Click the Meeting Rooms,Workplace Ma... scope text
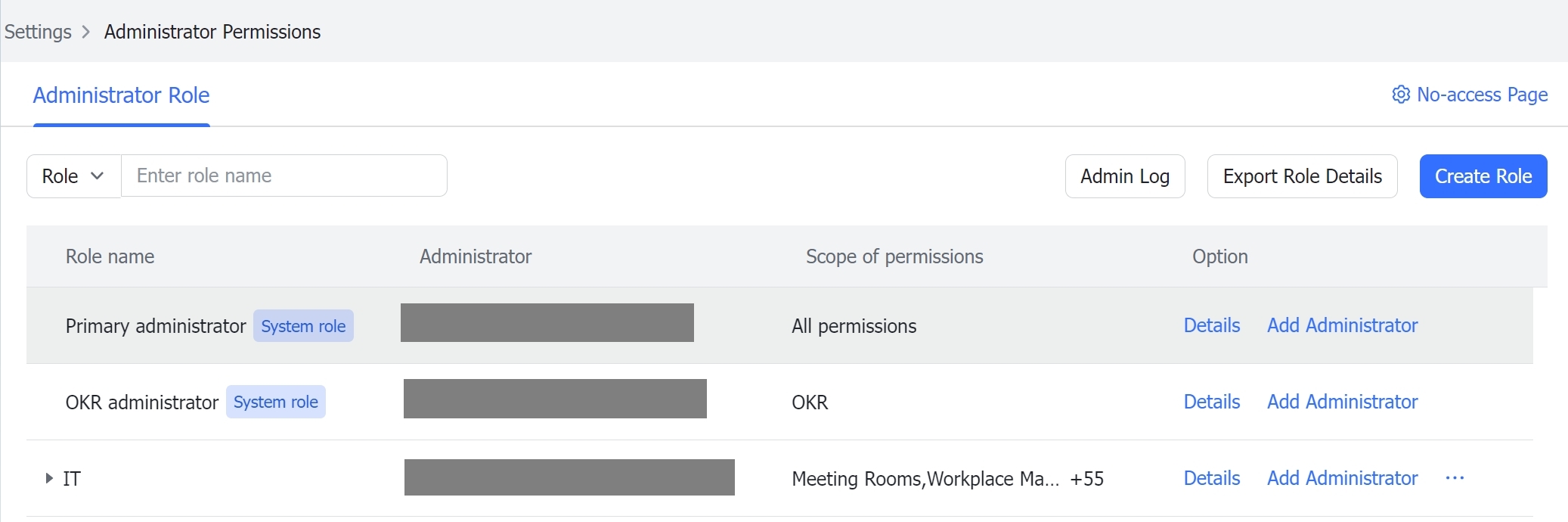The width and height of the screenshot is (1568, 522). click(x=925, y=479)
